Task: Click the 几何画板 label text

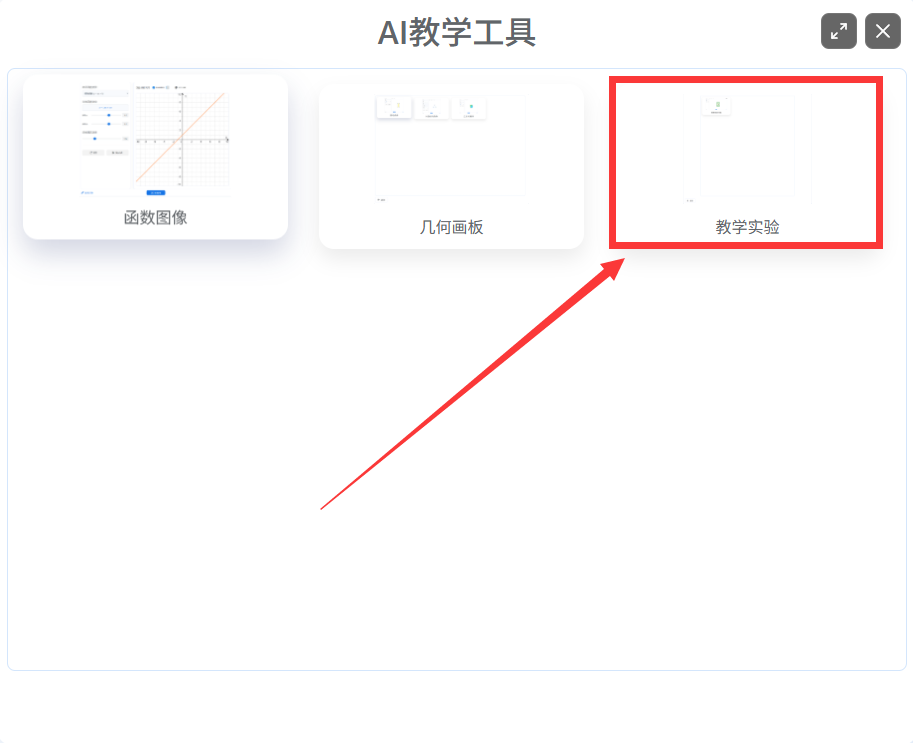Action: point(451,227)
